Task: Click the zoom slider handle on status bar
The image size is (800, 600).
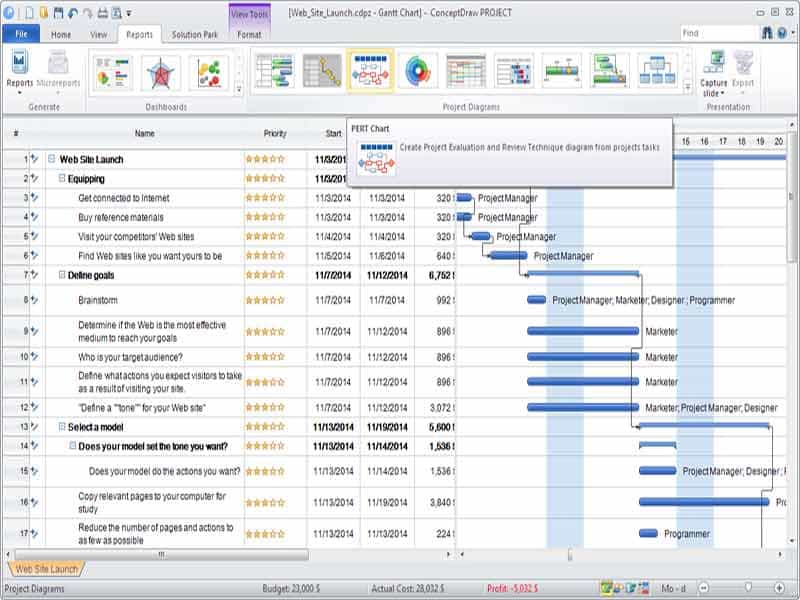Action: pyautogui.click(x=748, y=585)
